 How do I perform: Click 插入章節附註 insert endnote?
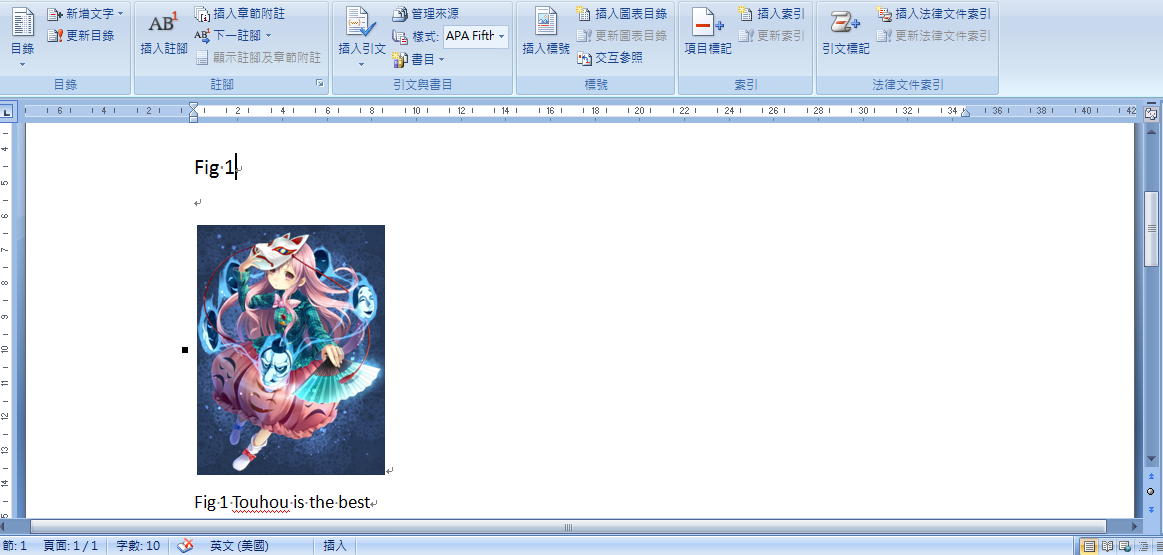(x=239, y=13)
